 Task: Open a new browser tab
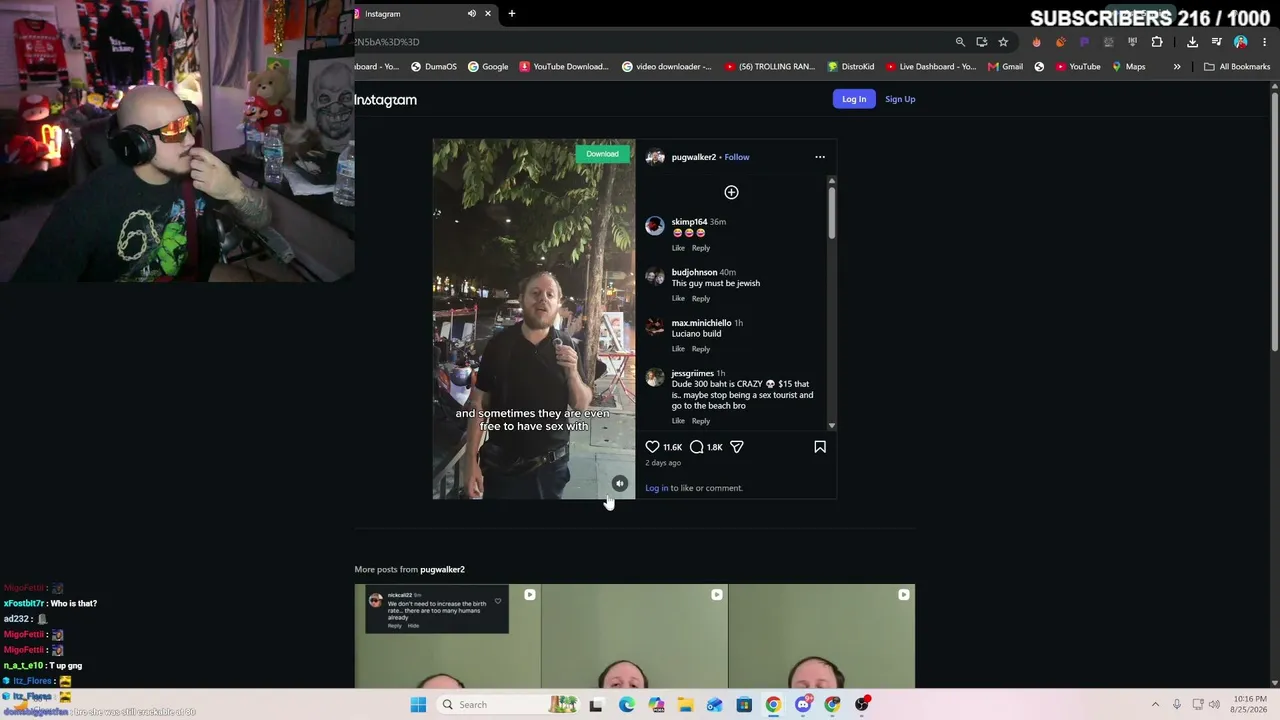point(511,14)
